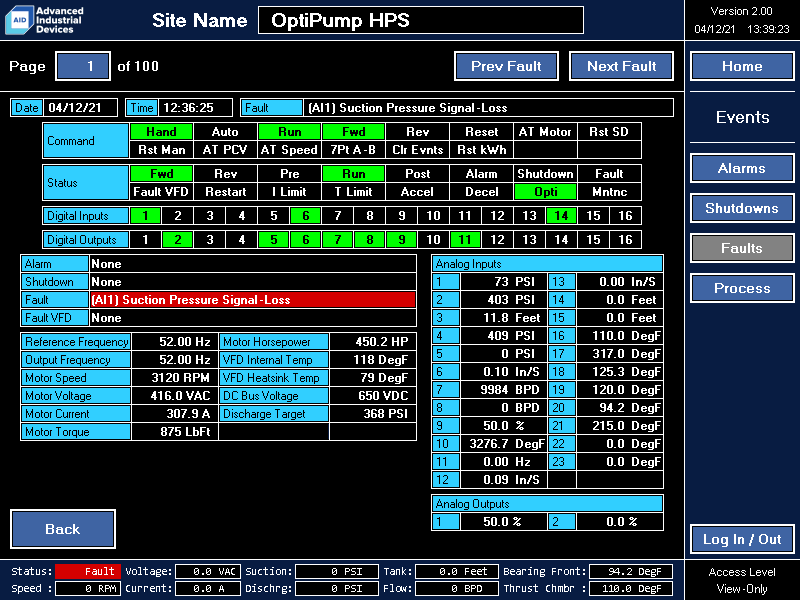Click the AT Motor command cell
The width and height of the screenshot is (800, 600).
tap(545, 132)
